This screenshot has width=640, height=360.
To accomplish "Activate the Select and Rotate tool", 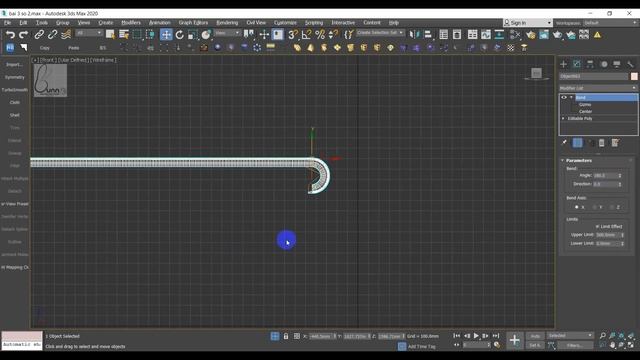I will coord(180,35).
